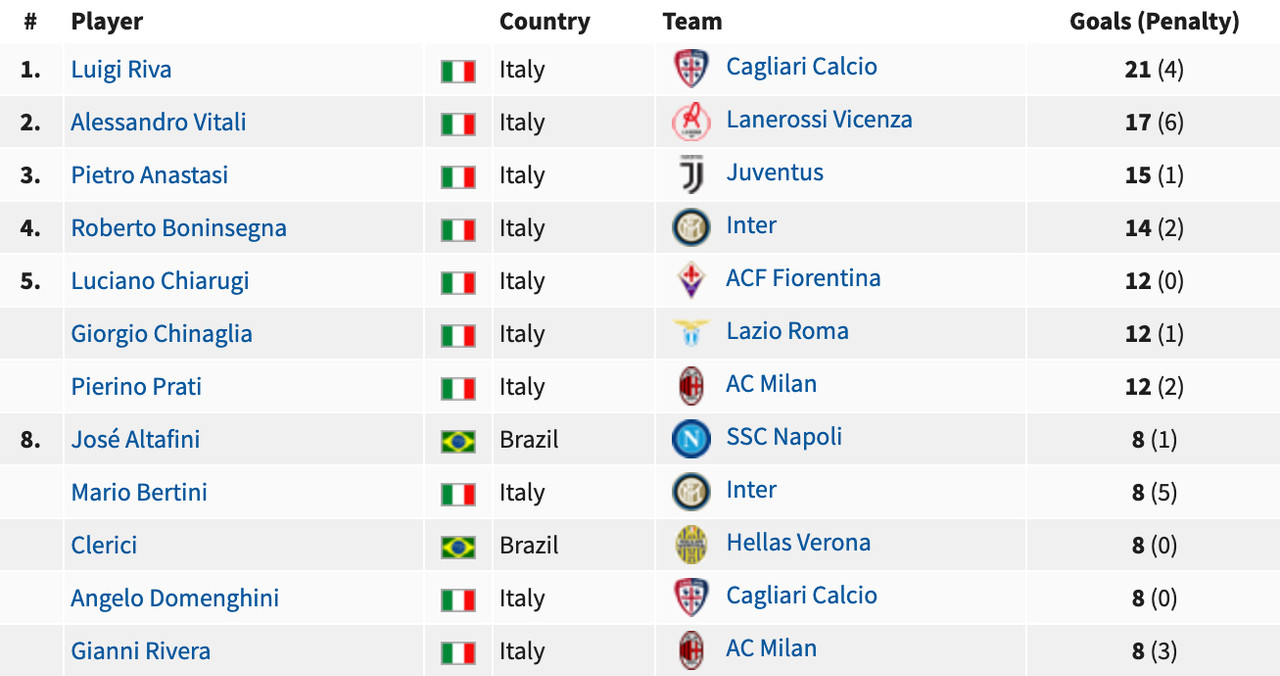Go to the SSC Napoli team page
The width and height of the screenshot is (1280, 676).
pyautogui.click(x=784, y=436)
